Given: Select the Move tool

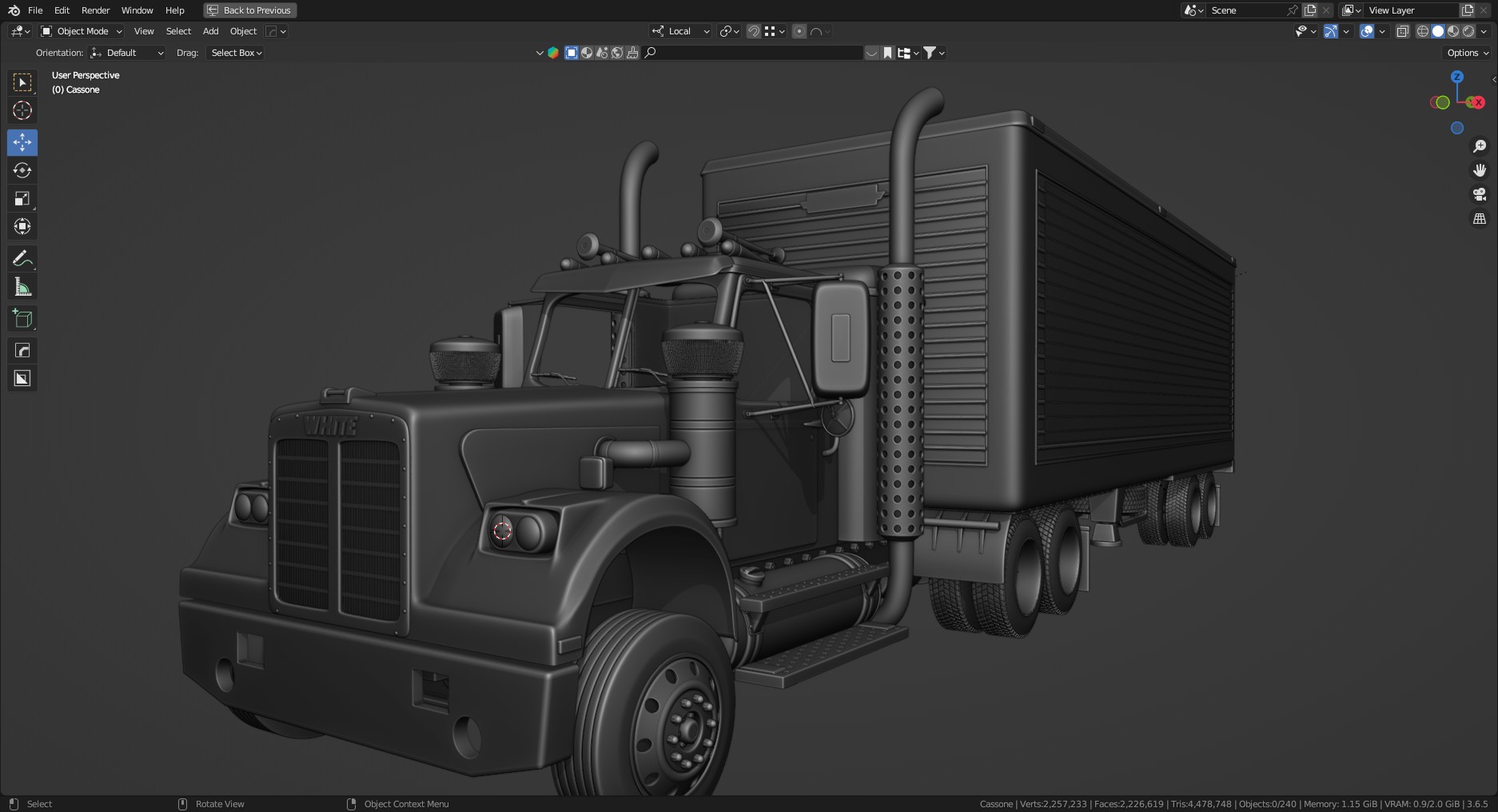Looking at the screenshot, I should [22, 142].
